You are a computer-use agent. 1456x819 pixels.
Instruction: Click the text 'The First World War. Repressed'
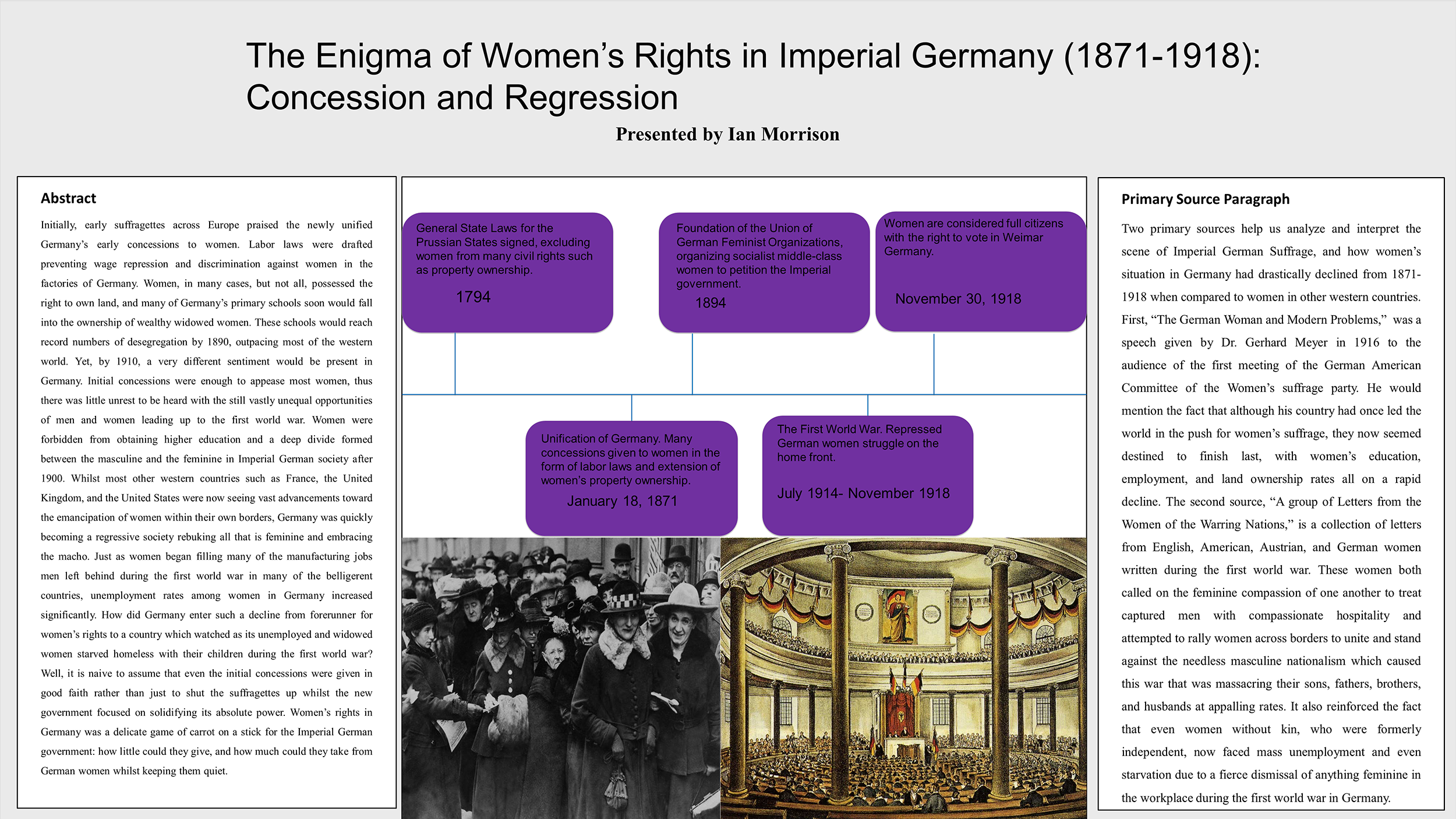[x=859, y=429]
